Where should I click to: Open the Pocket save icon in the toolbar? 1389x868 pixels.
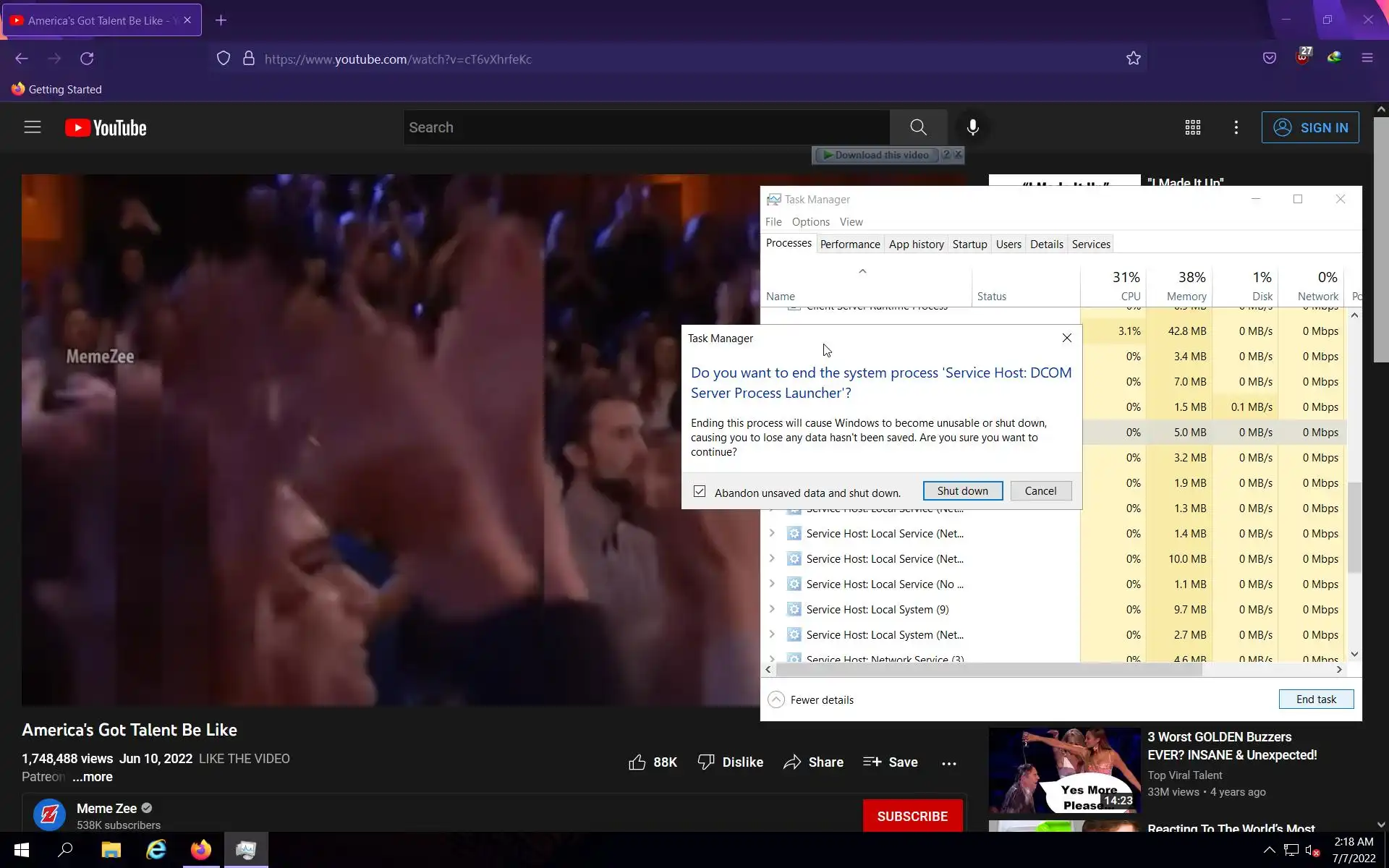tap(1269, 59)
